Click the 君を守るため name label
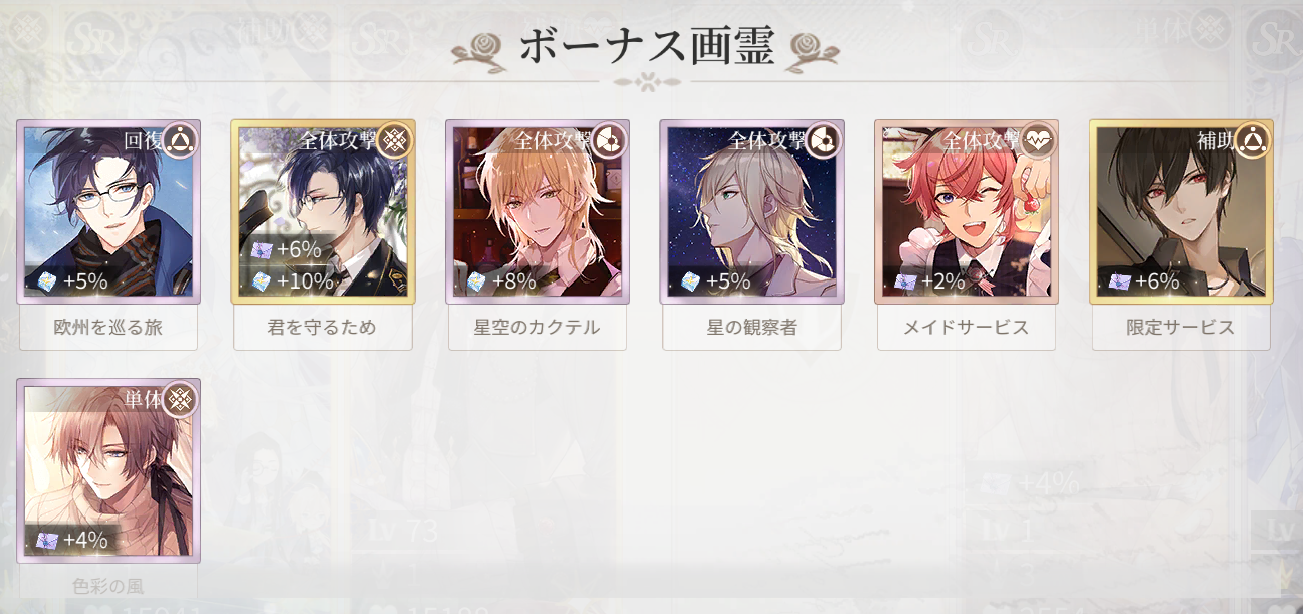Image resolution: width=1303 pixels, height=614 pixels. [x=323, y=328]
